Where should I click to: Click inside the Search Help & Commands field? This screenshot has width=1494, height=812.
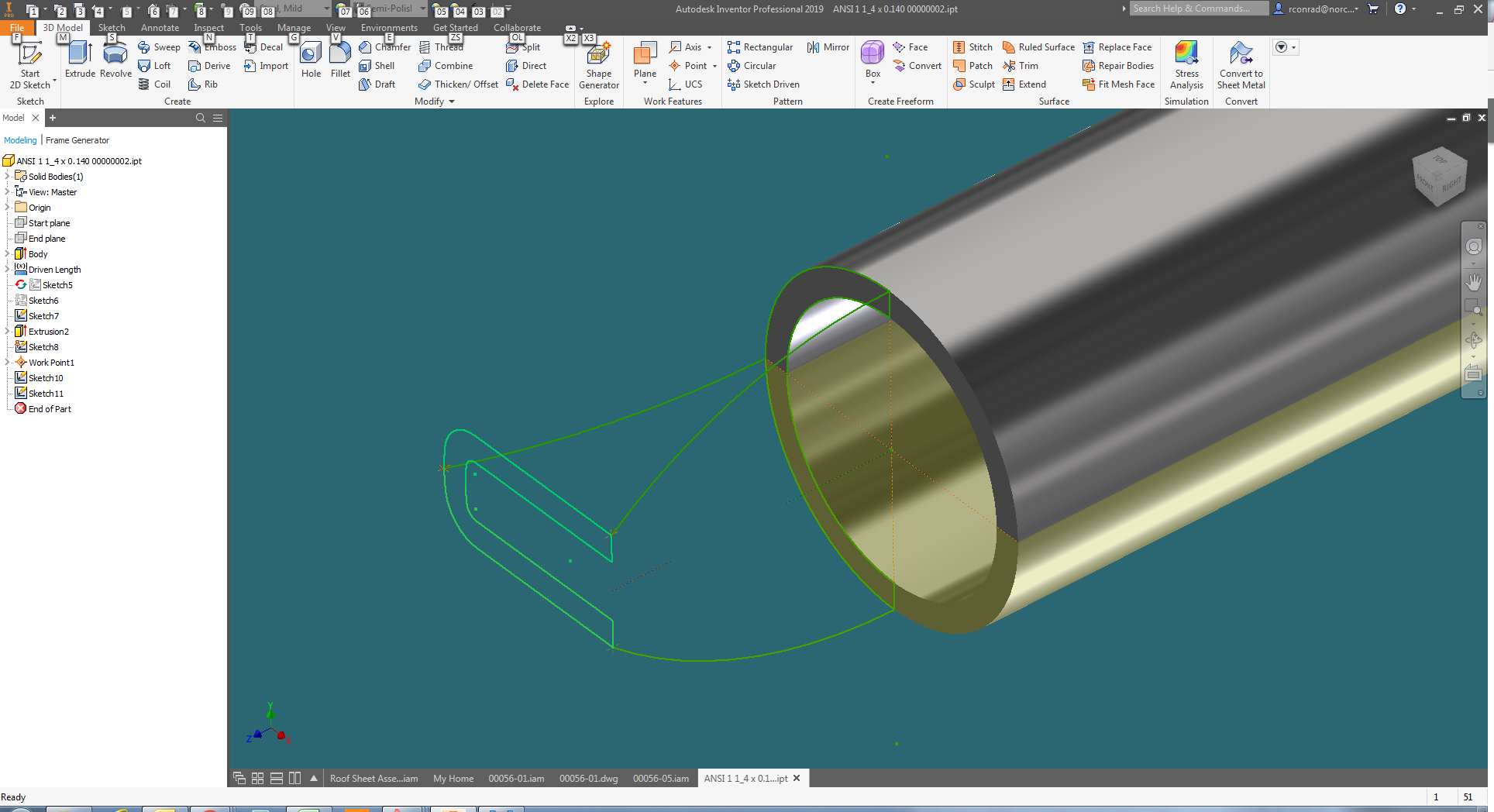[x=1199, y=9]
